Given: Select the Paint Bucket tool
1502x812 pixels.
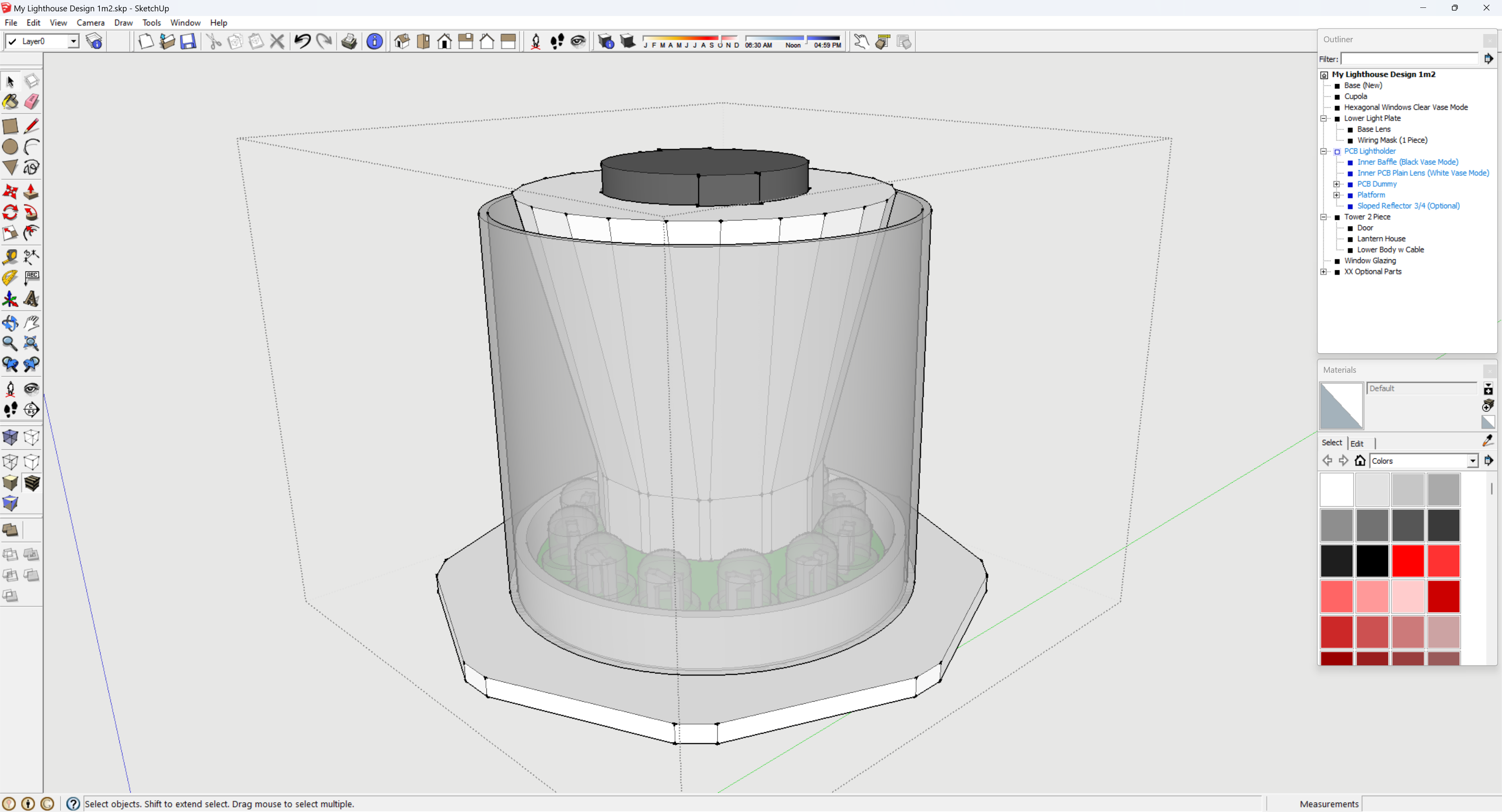Looking at the screenshot, I should (10, 102).
